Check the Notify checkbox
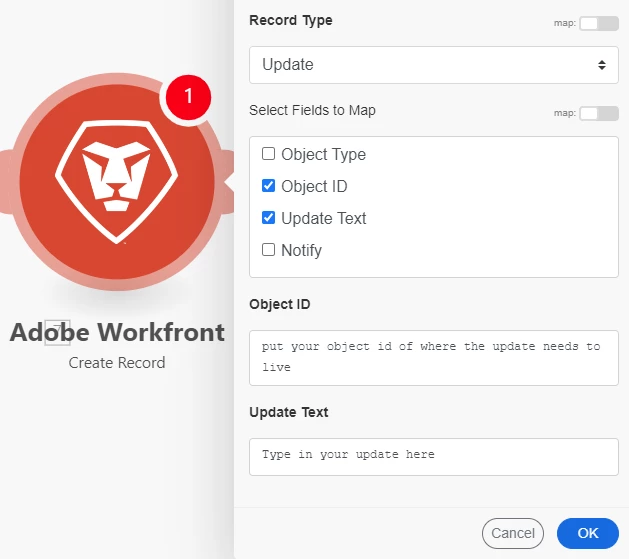The image size is (629, 559). [x=268, y=250]
